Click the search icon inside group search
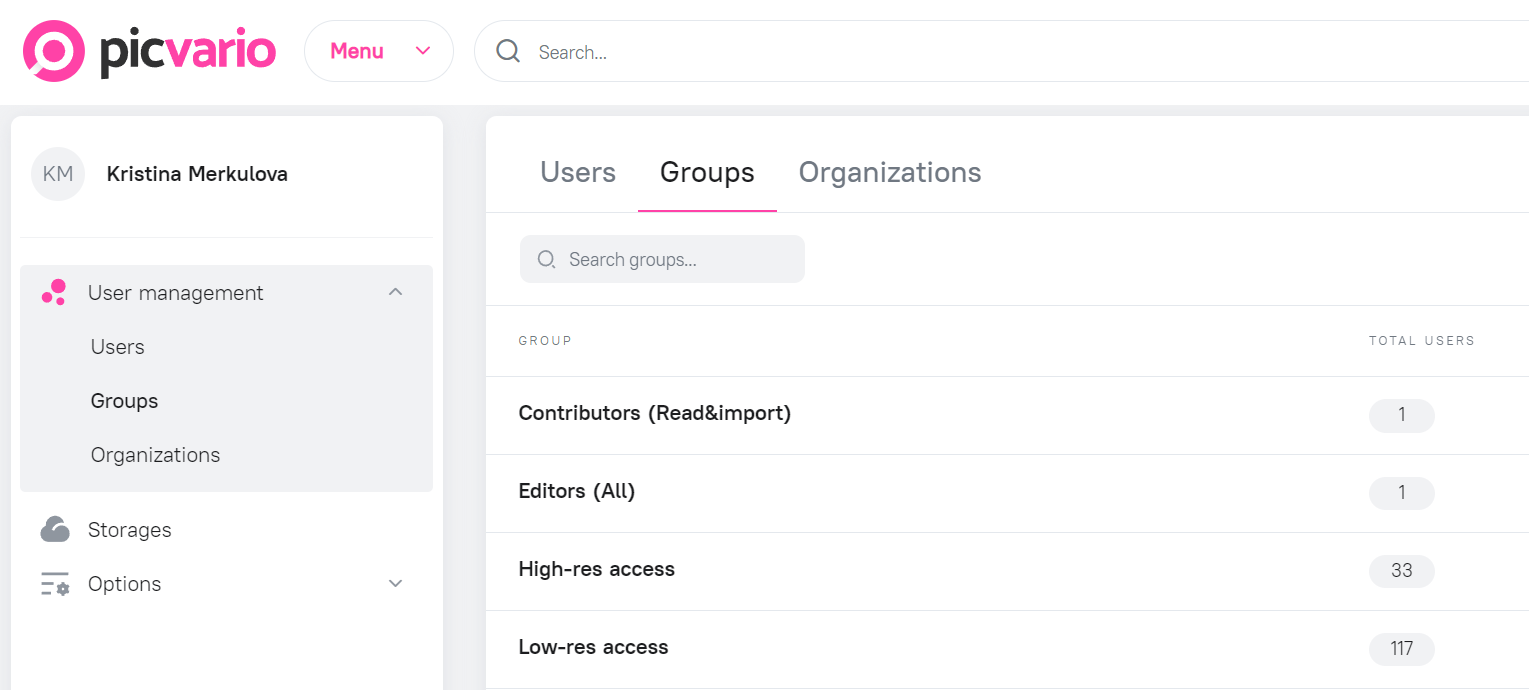1529x690 pixels. point(546,258)
